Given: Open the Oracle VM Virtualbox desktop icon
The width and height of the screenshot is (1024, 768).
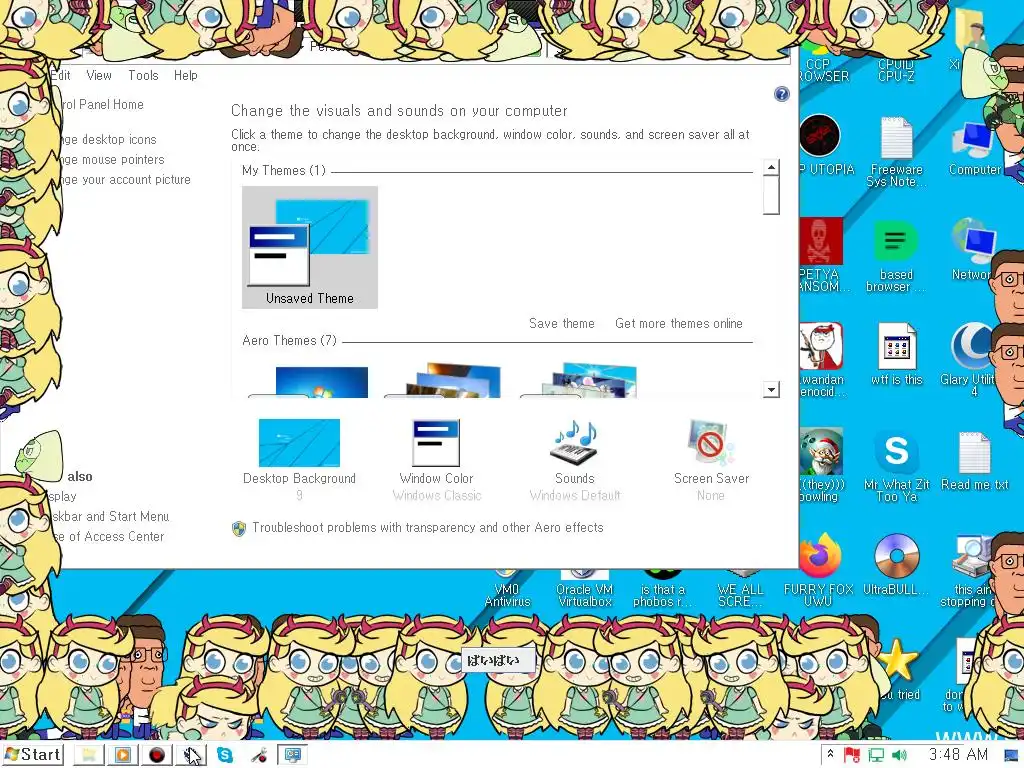Looking at the screenshot, I should point(584,588).
